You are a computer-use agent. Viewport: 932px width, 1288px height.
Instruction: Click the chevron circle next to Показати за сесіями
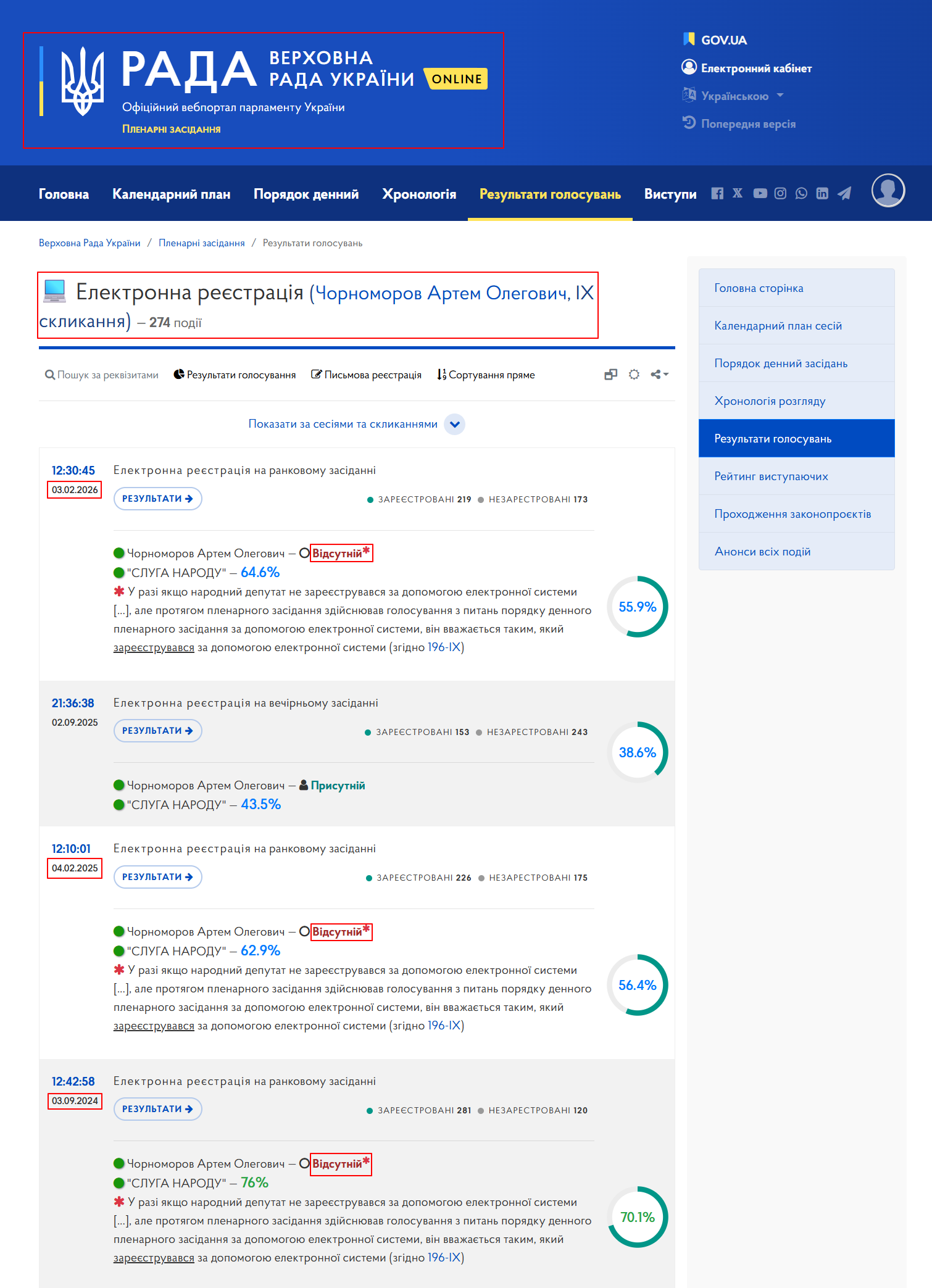pos(455,424)
